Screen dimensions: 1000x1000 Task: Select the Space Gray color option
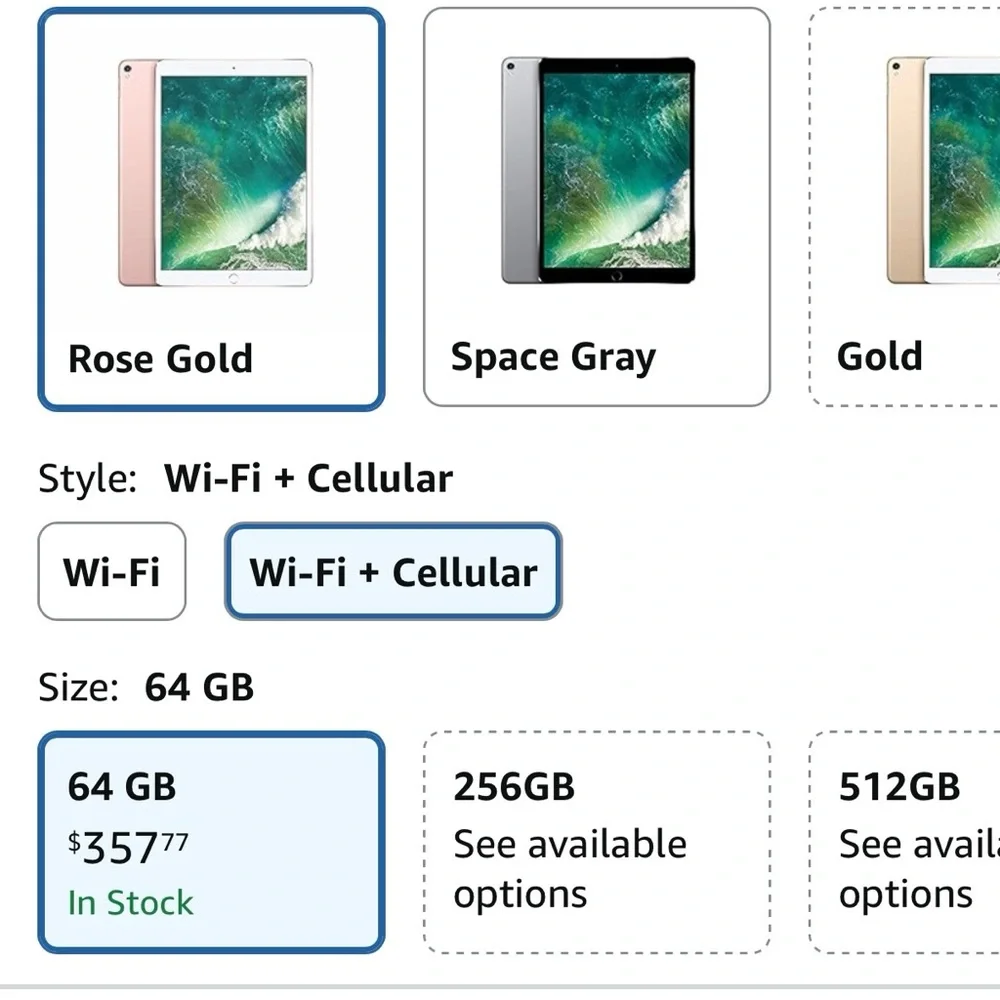point(595,205)
